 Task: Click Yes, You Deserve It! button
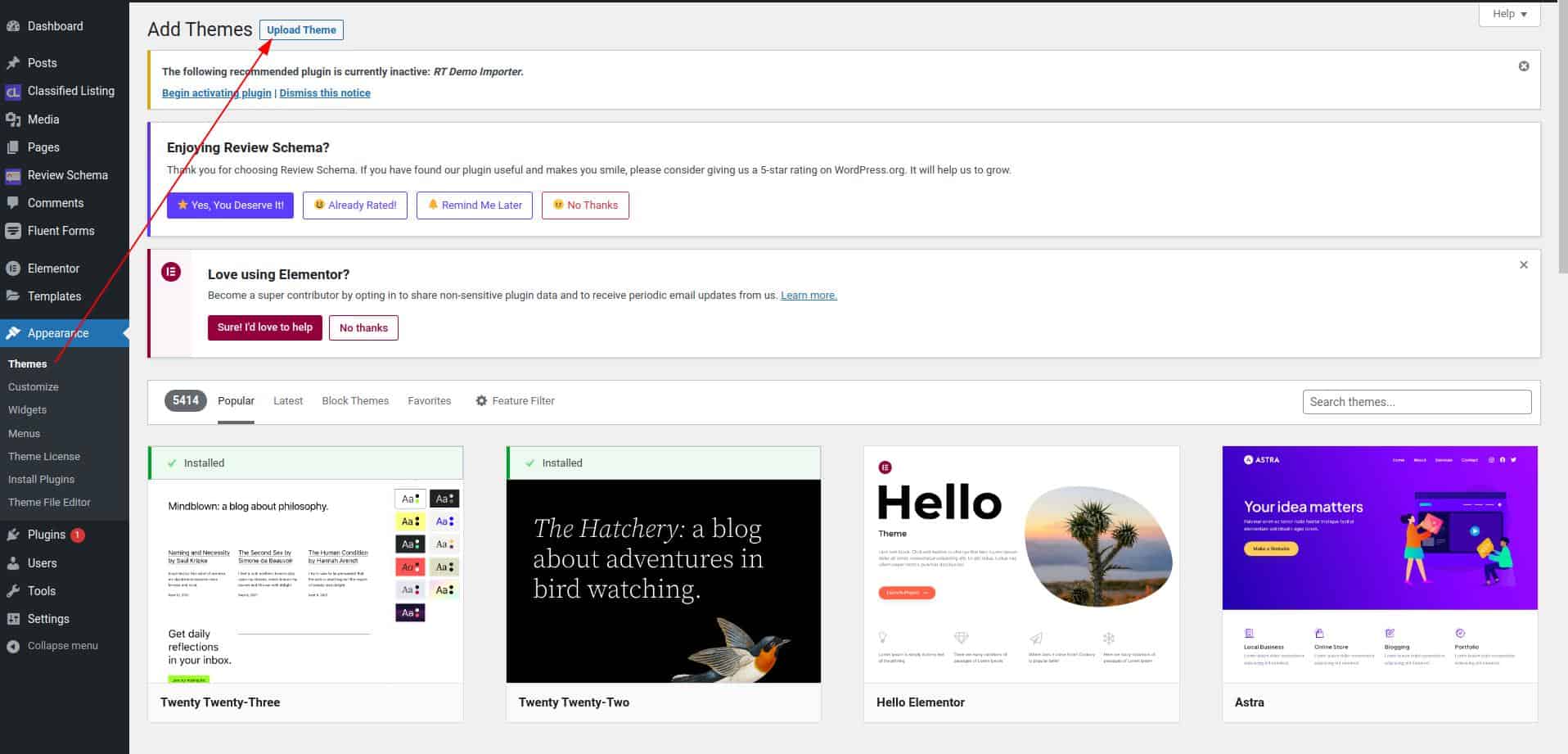pyautogui.click(x=231, y=205)
